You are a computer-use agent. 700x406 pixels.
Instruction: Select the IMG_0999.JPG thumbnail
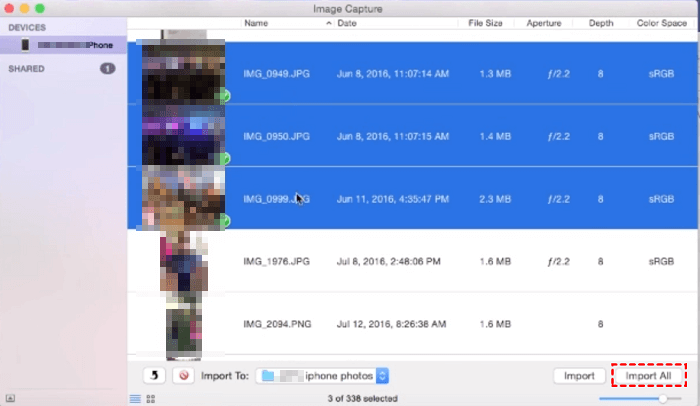(183, 198)
